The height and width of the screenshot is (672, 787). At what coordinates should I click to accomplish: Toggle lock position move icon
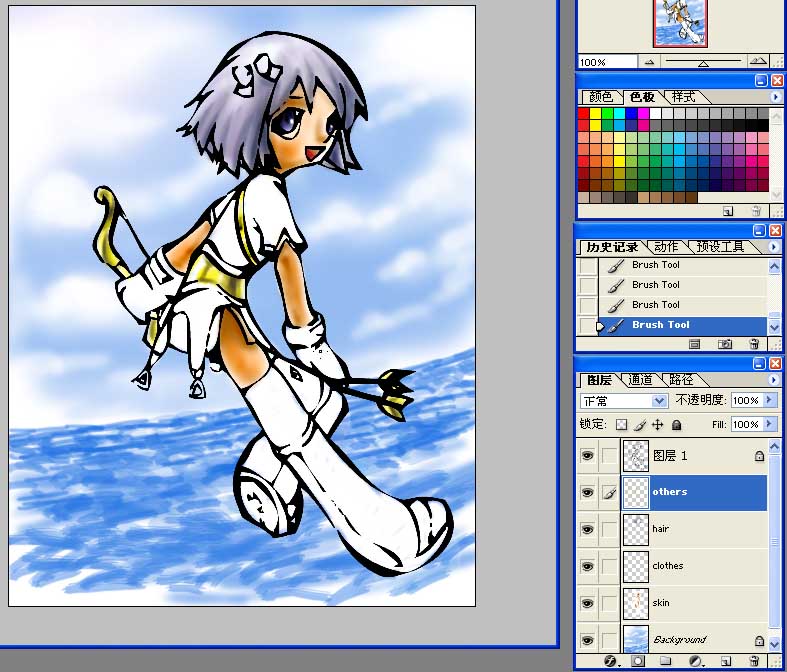click(658, 425)
